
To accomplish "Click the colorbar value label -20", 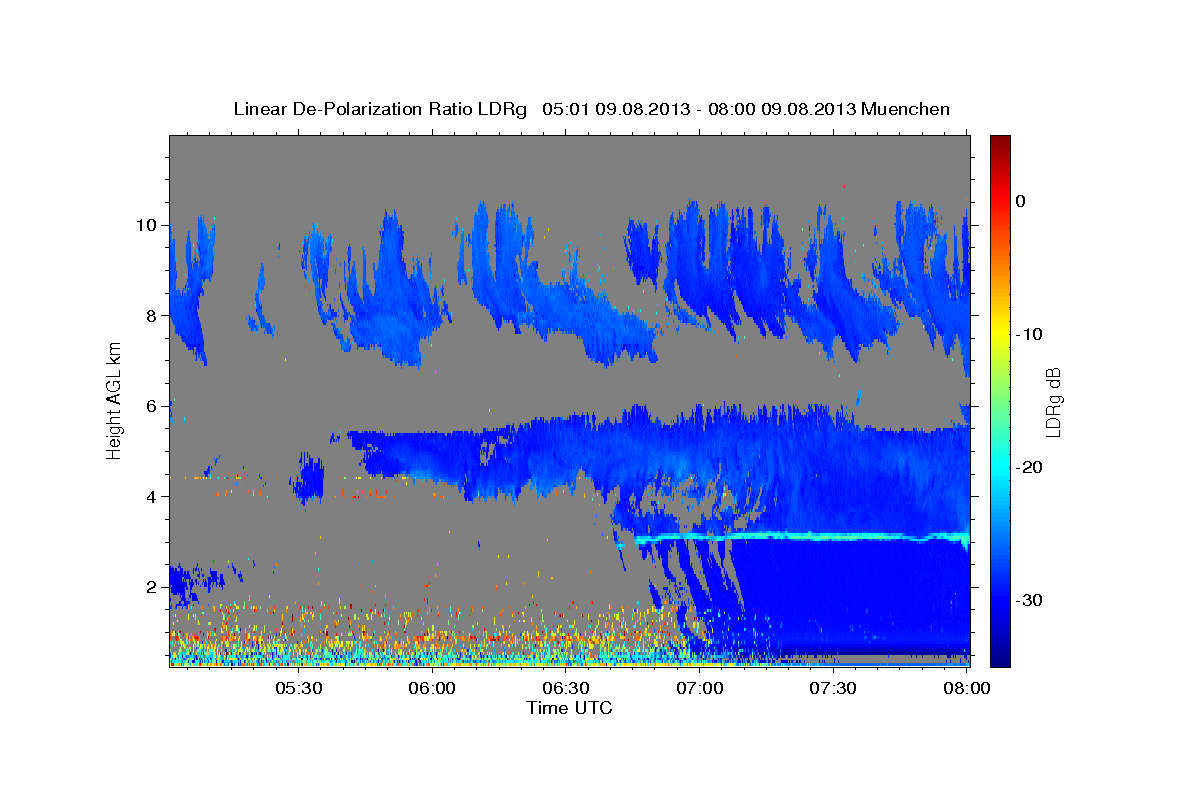I will pos(1029,467).
